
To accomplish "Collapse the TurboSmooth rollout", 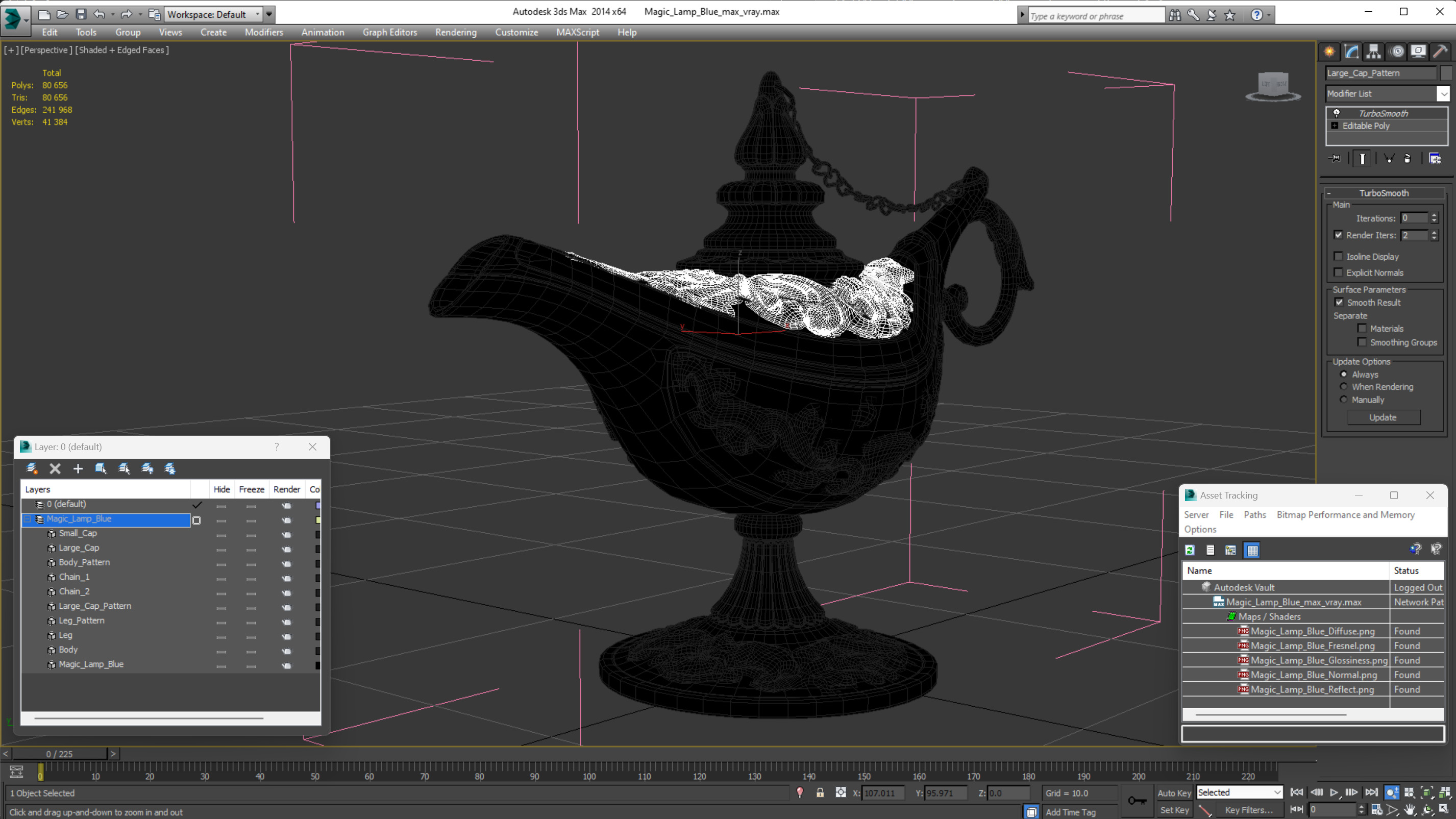I will coord(1329,193).
